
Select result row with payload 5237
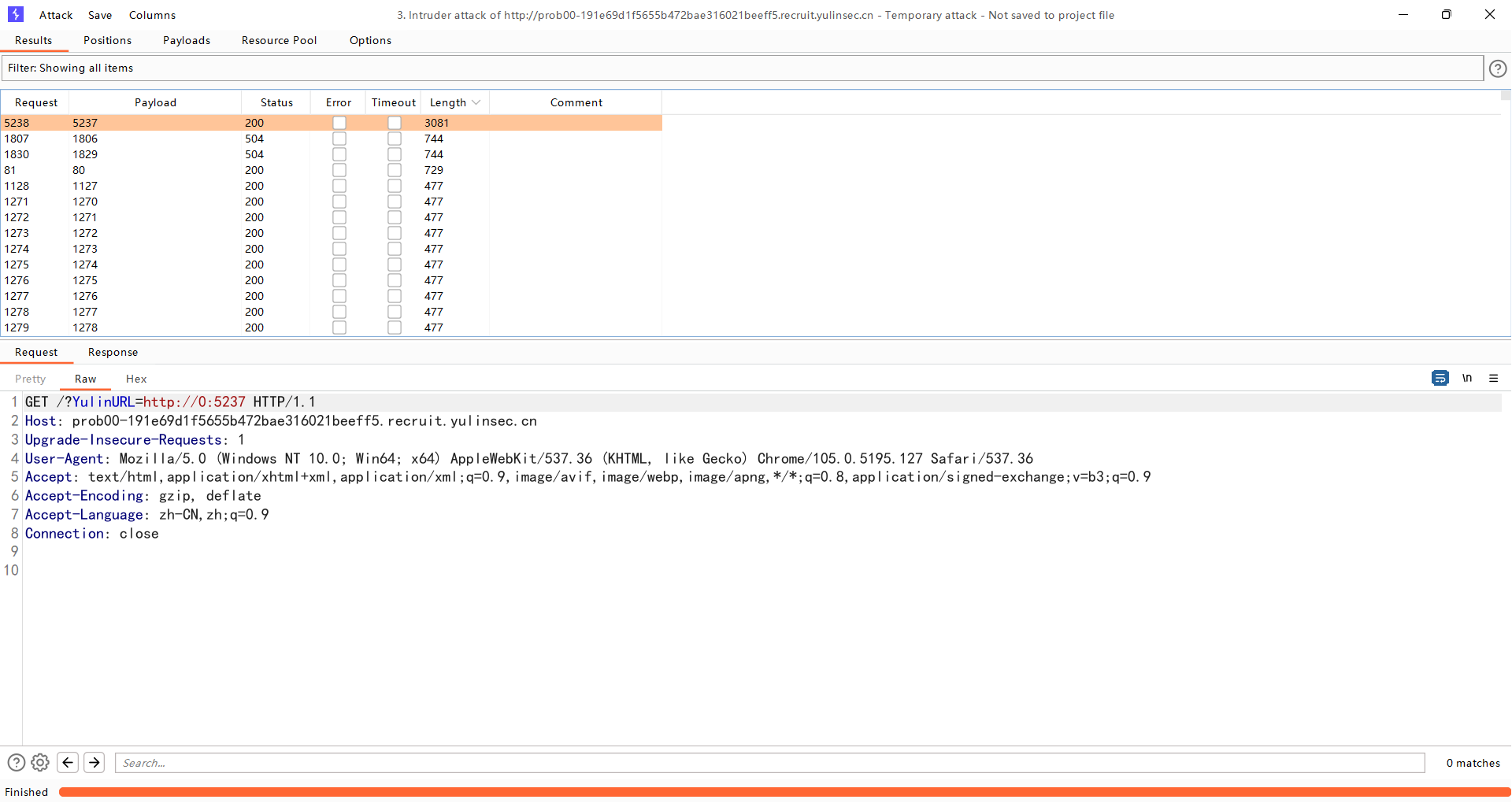331,123
